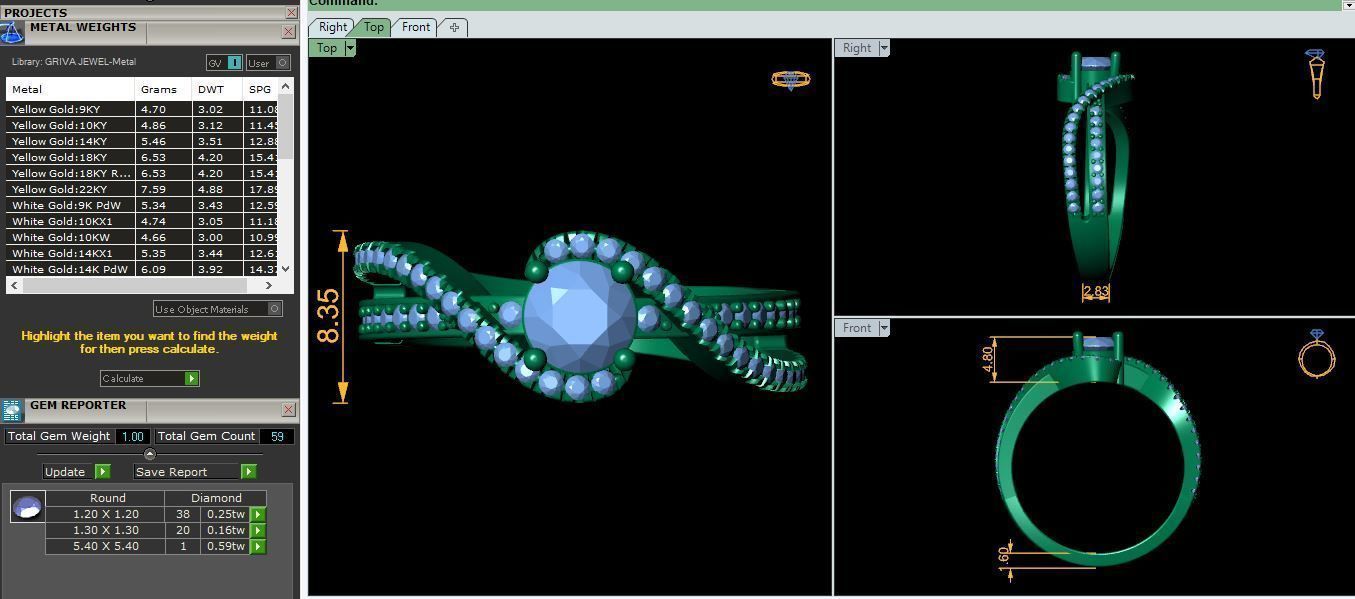Screen dimensions: 1355x599
Task: Select the Yellow Gold:9KY row
Action: (142, 109)
